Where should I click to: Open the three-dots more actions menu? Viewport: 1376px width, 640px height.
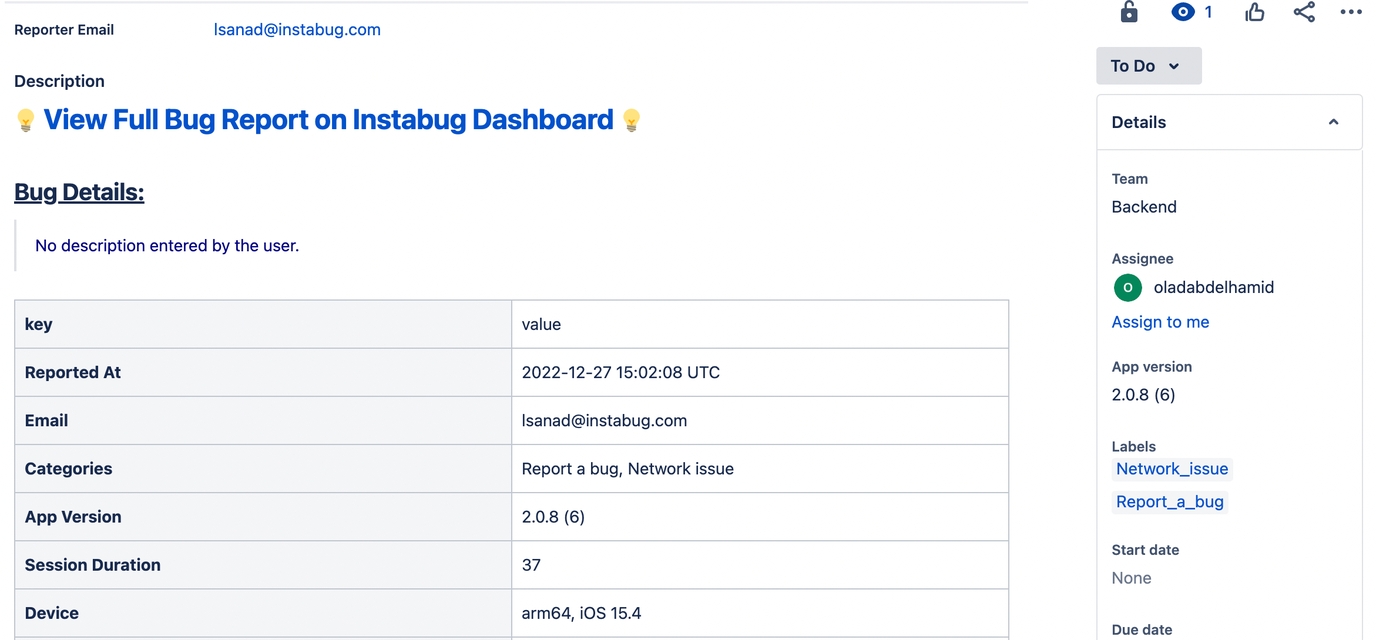pyautogui.click(x=1351, y=12)
